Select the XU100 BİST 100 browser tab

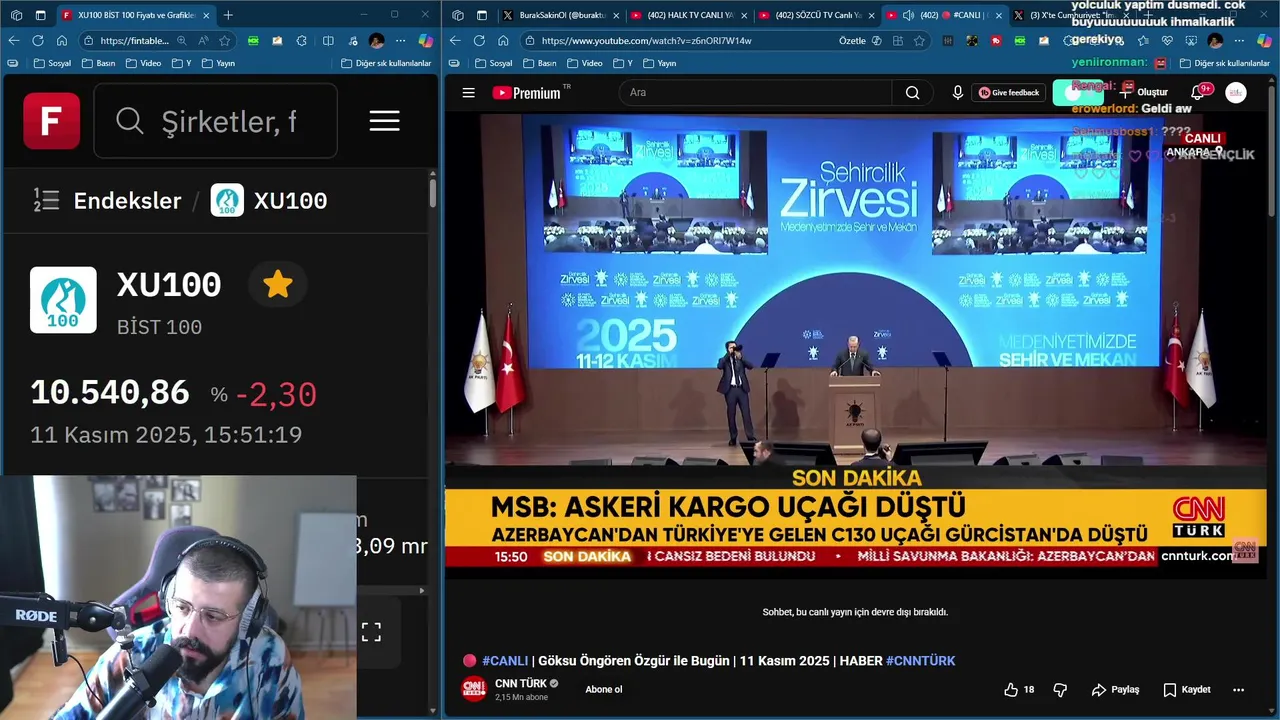[135, 15]
